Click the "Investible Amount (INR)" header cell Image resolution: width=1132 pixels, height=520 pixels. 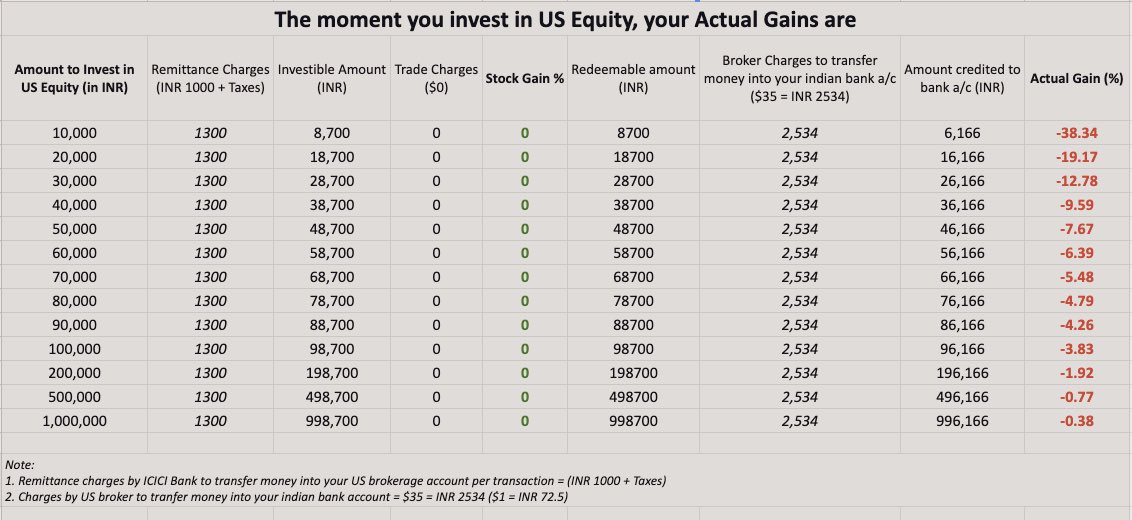(x=332, y=78)
